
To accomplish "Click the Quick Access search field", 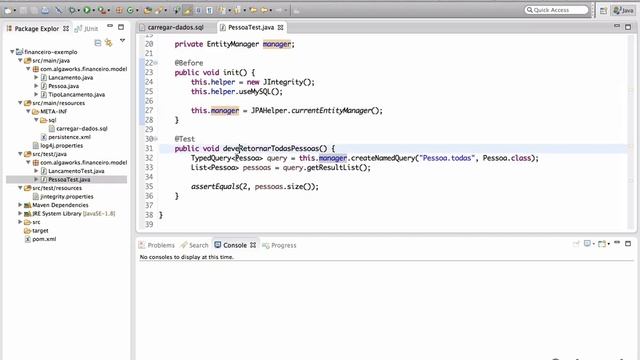I will [557, 10].
